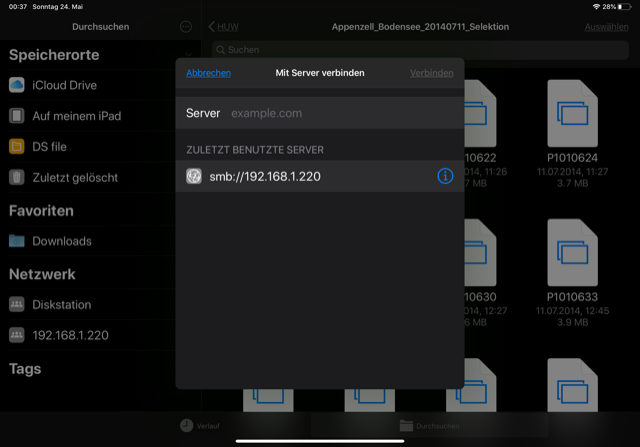Viewport: 640px width, 447px height.
Task: Open the P1010633 image file
Action: click(x=572, y=252)
